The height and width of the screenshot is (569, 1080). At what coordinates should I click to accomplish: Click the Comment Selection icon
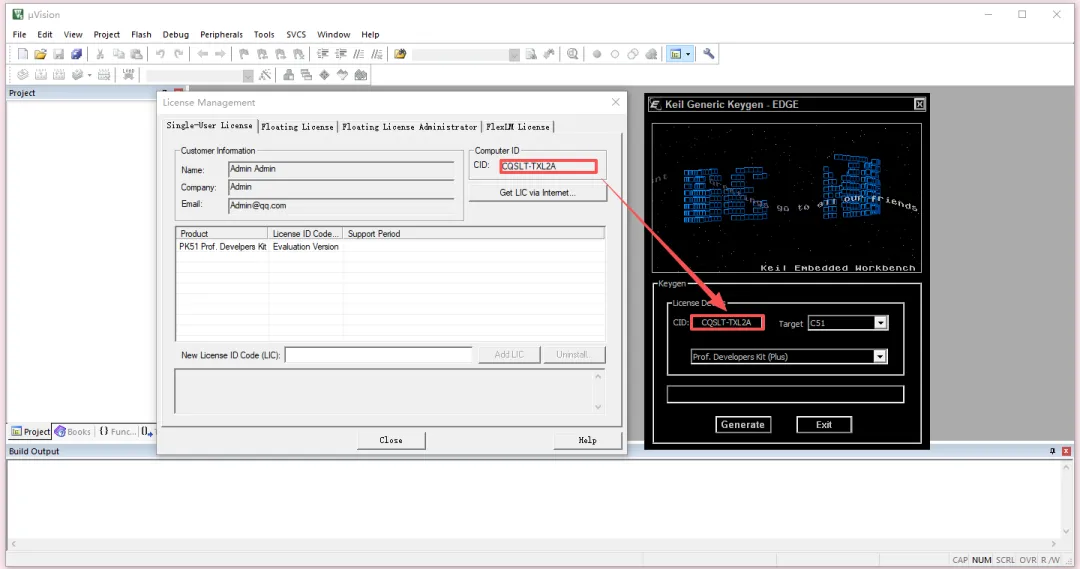coord(358,54)
